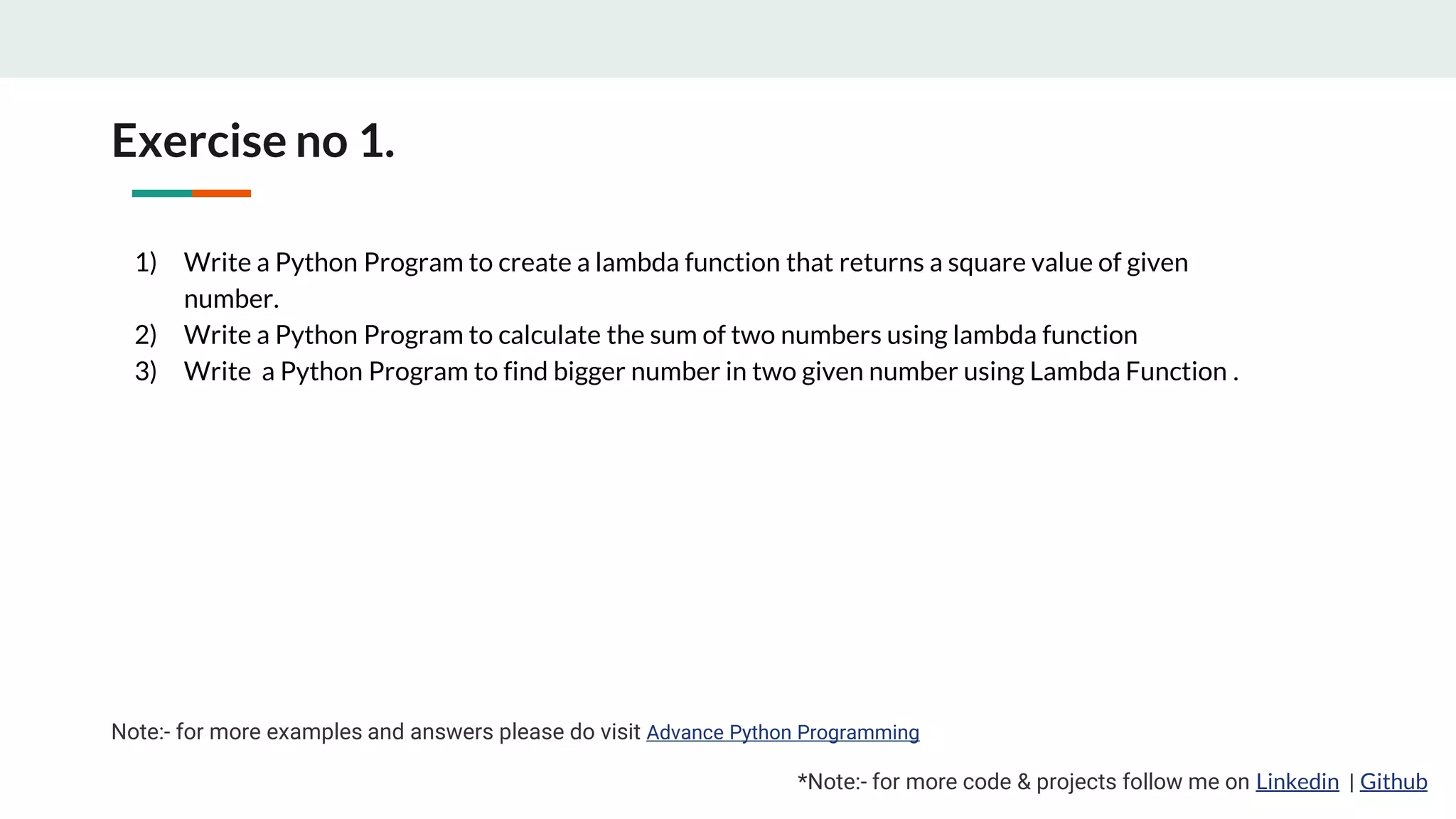
Task: Click the 'Exercise no 1.' heading
Action: click(x=253, y=141)
